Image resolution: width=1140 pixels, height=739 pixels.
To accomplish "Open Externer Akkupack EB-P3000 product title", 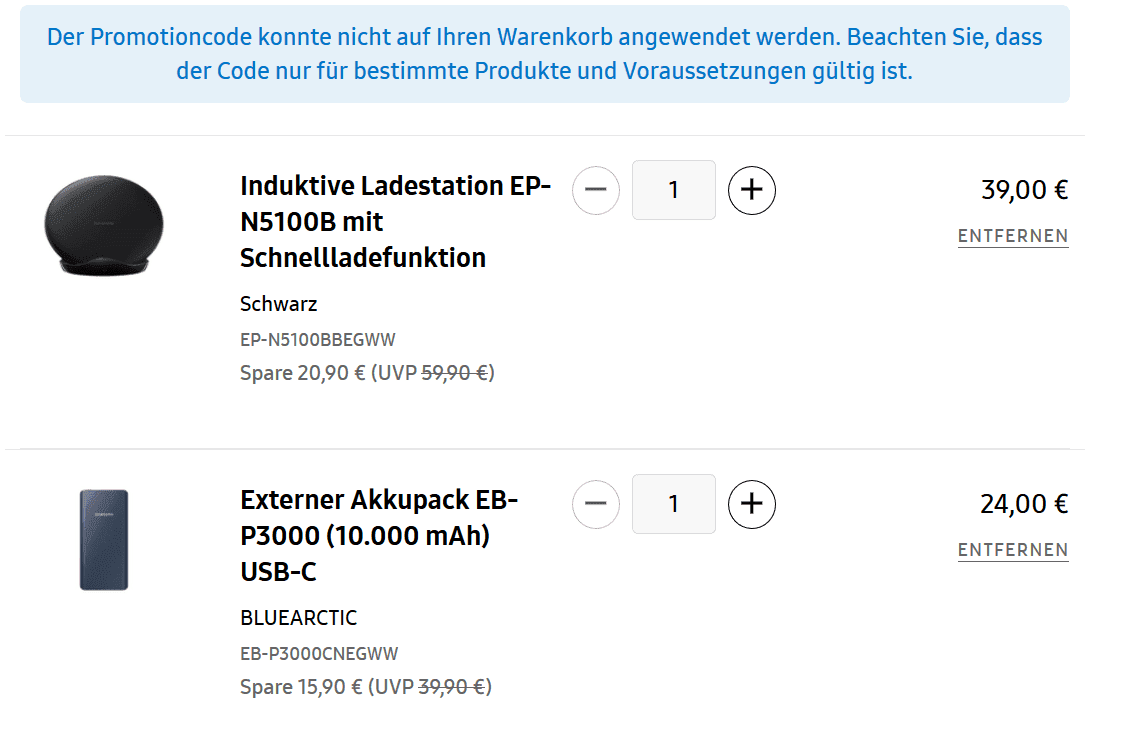I will click(x=379, y=536).
